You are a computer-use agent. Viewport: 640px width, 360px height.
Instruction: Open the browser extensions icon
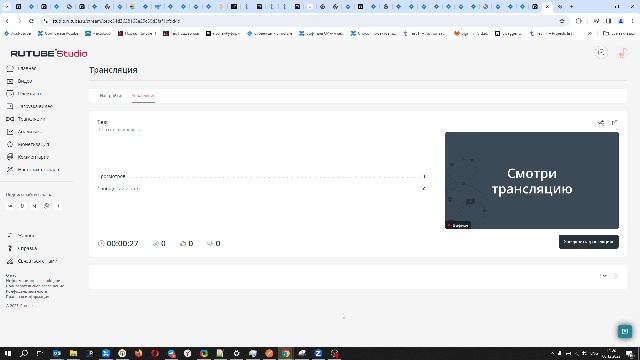point(579,21)
